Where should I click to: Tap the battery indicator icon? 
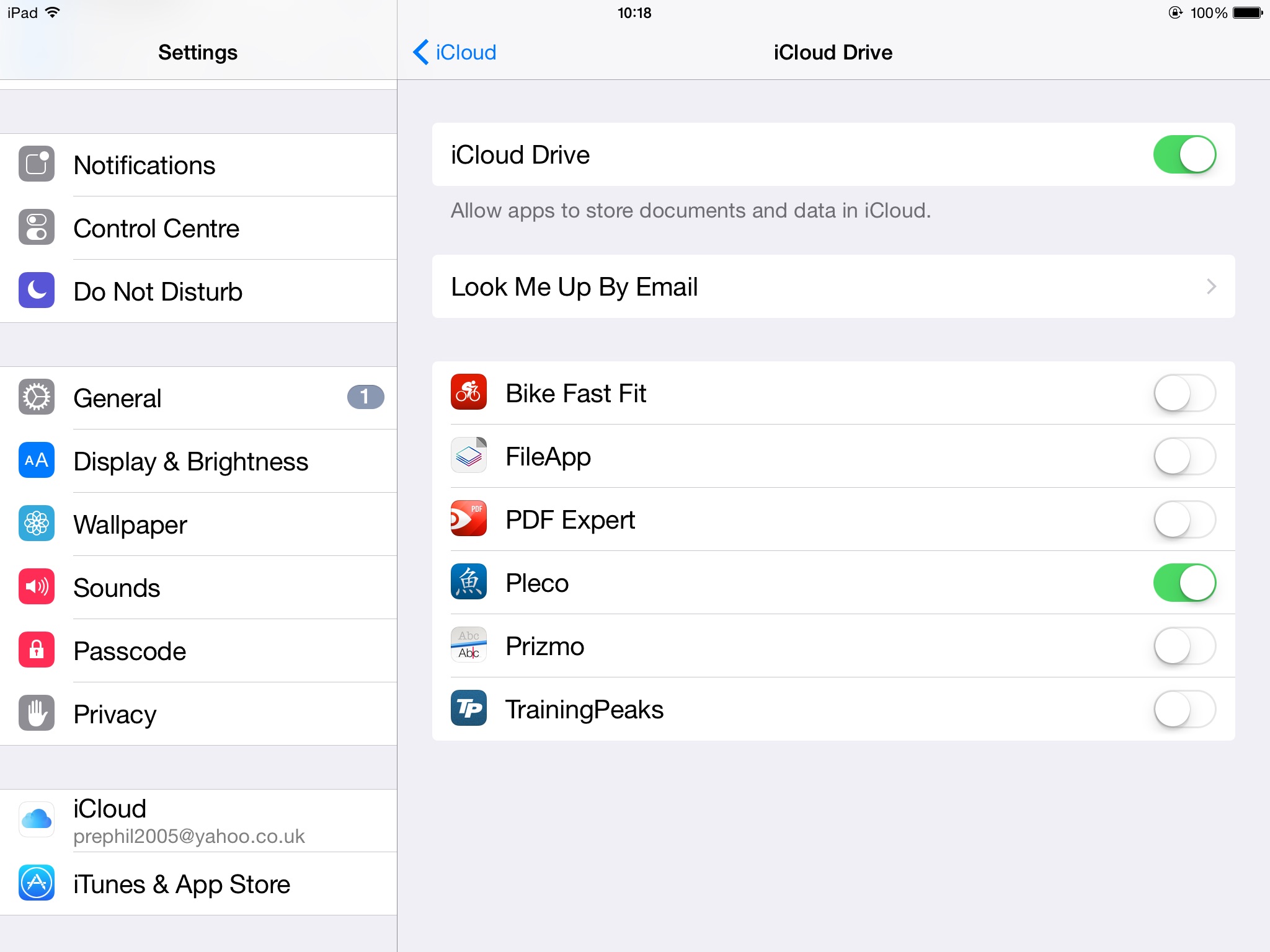coord(1248,13)
